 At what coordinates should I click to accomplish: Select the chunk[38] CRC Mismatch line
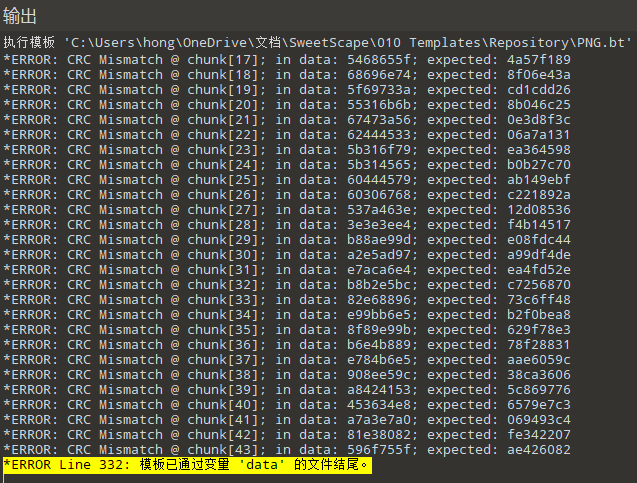pyautogui.click(x=287, y=375)
